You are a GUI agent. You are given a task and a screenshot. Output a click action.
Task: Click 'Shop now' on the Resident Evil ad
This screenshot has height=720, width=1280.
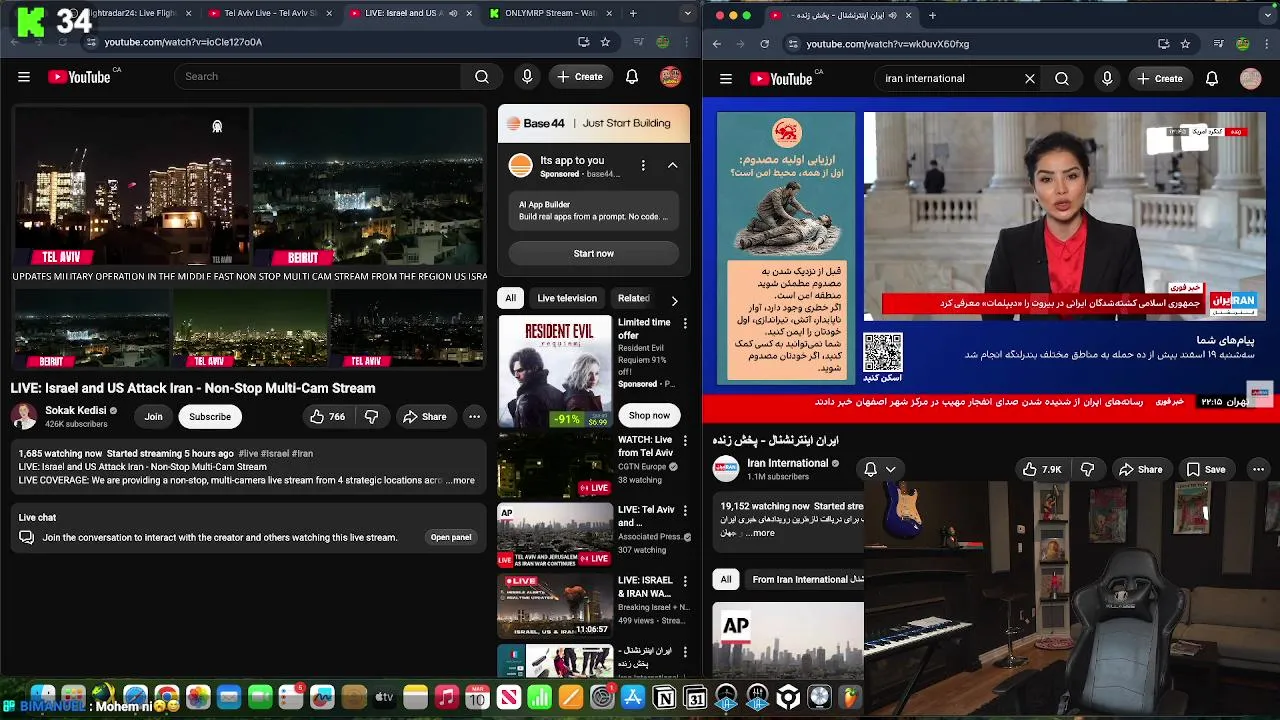click(649, 416)
